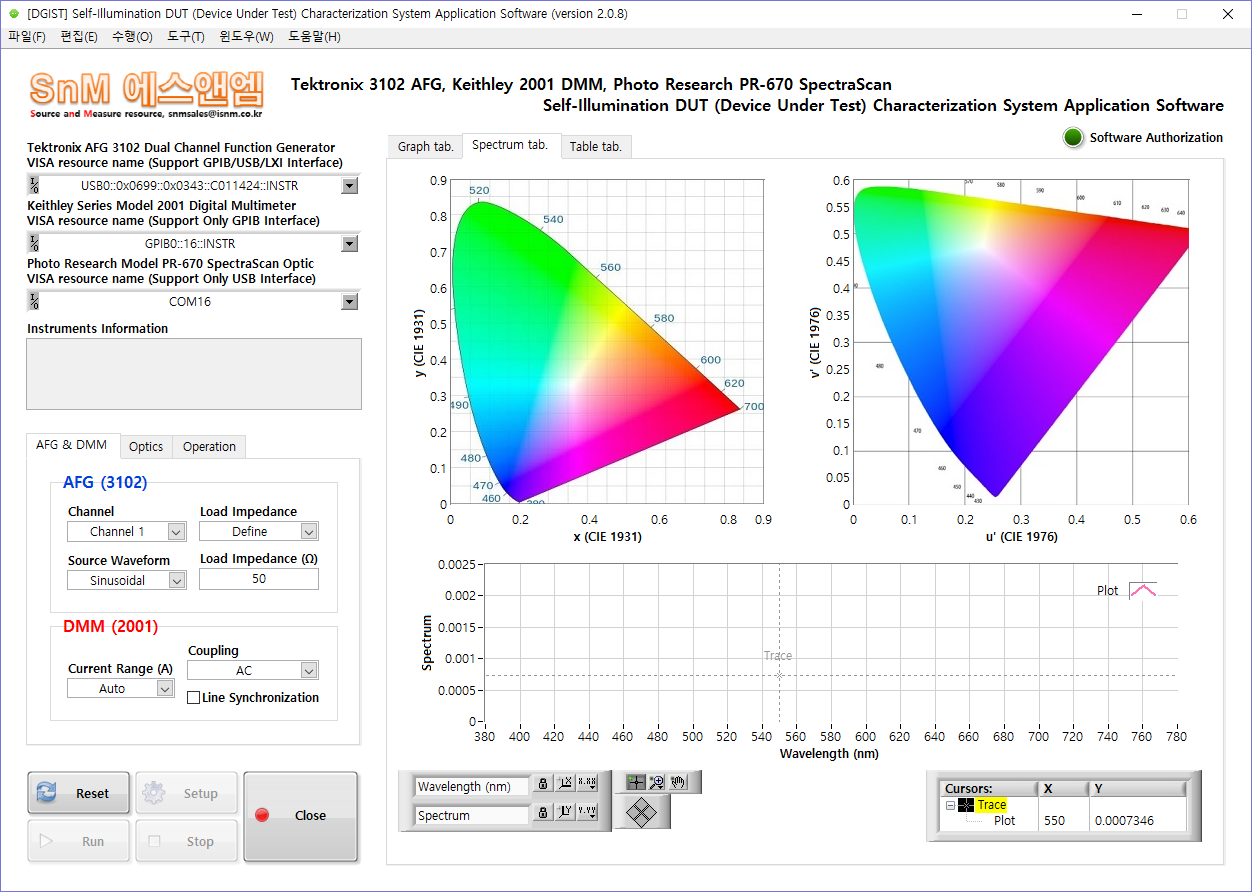Click the Stop button

(186, 841)
